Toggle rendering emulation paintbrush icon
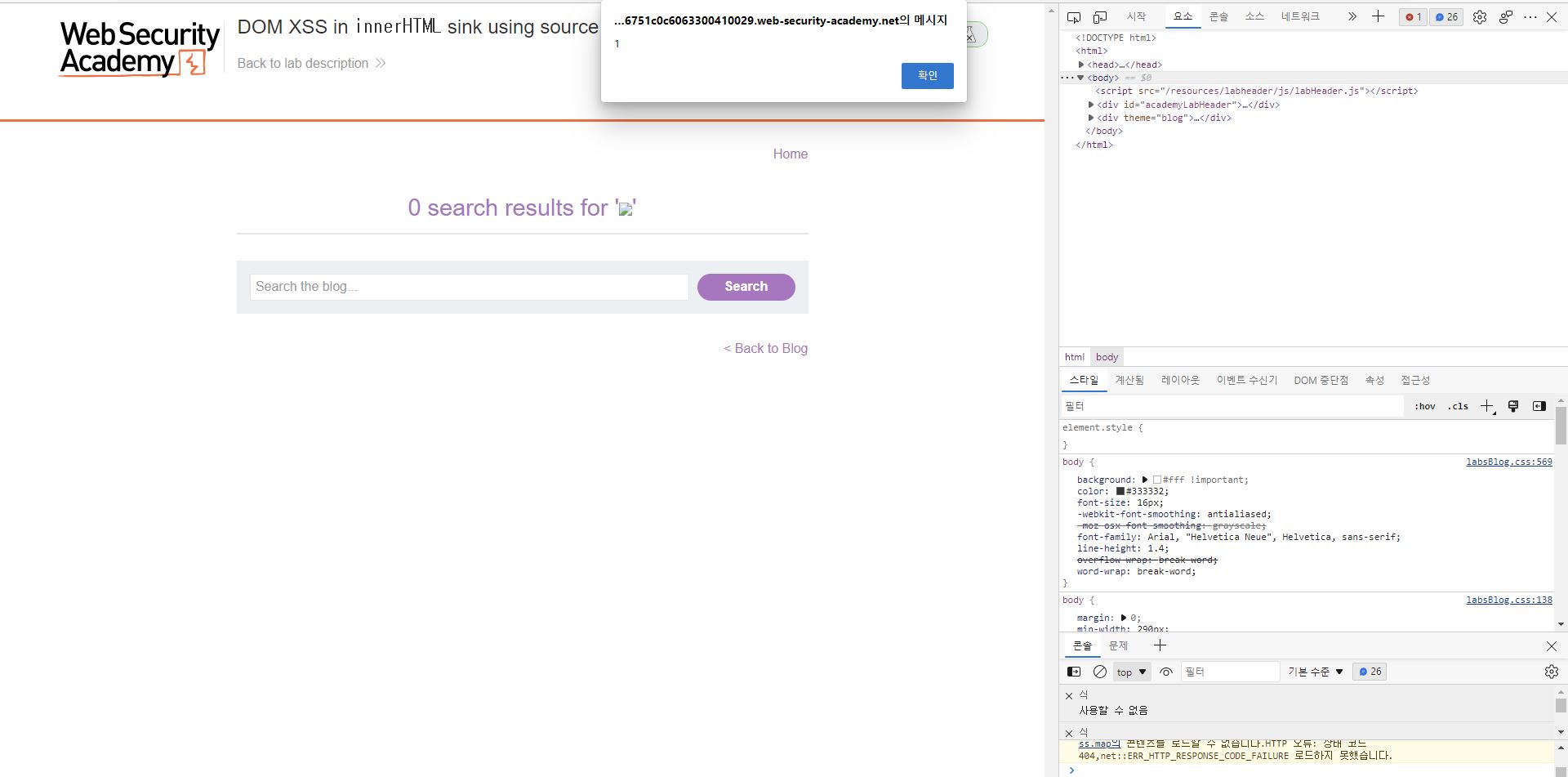Image resolution: width=1568 pixels, height=777 pixels. 1513,406
